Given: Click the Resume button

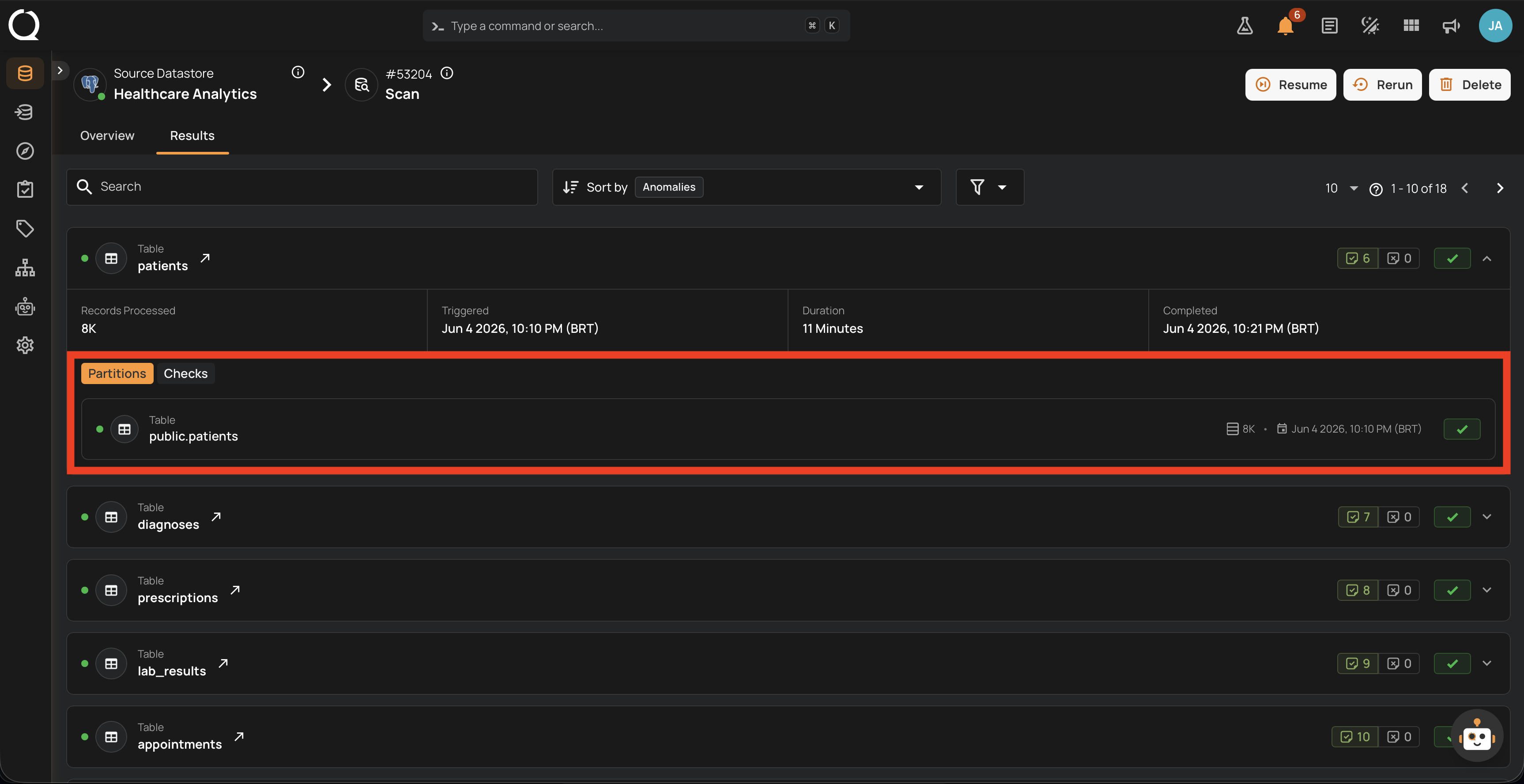Looking at the screenshot, I should [x=1290, y=85].
